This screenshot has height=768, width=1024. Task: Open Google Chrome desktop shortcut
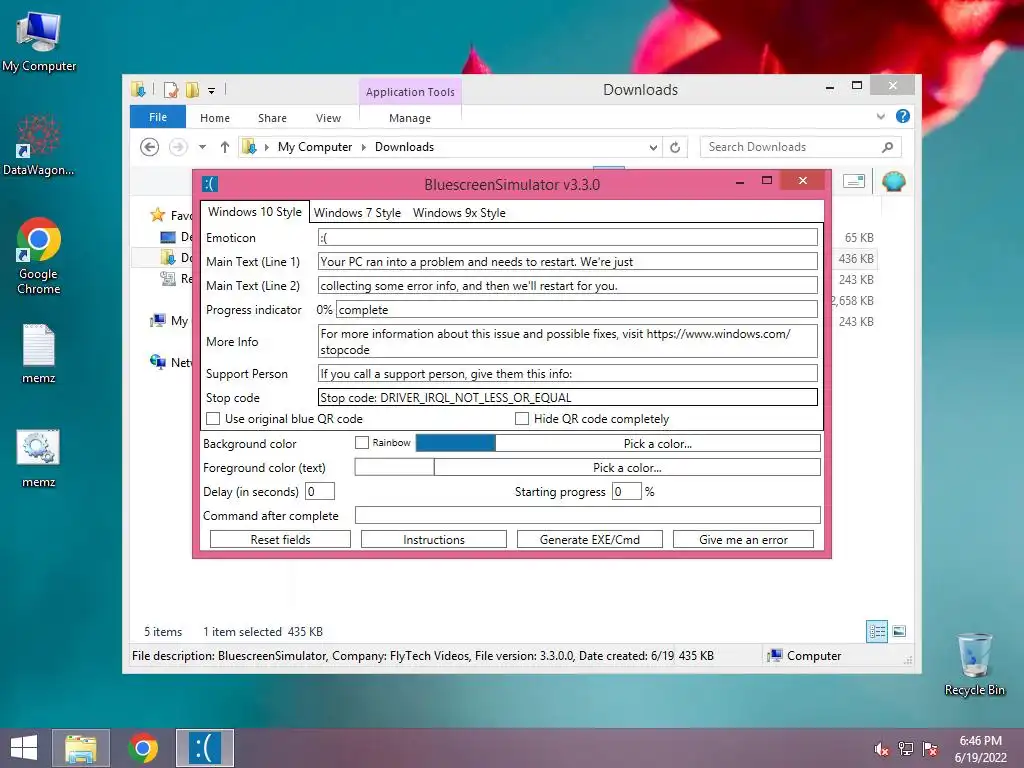point(39,256)
